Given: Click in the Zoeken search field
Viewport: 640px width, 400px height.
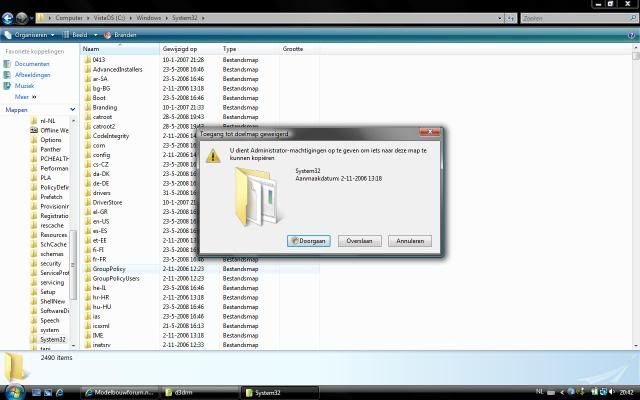Looking at the screenshot, I should [x=575, y=18].
